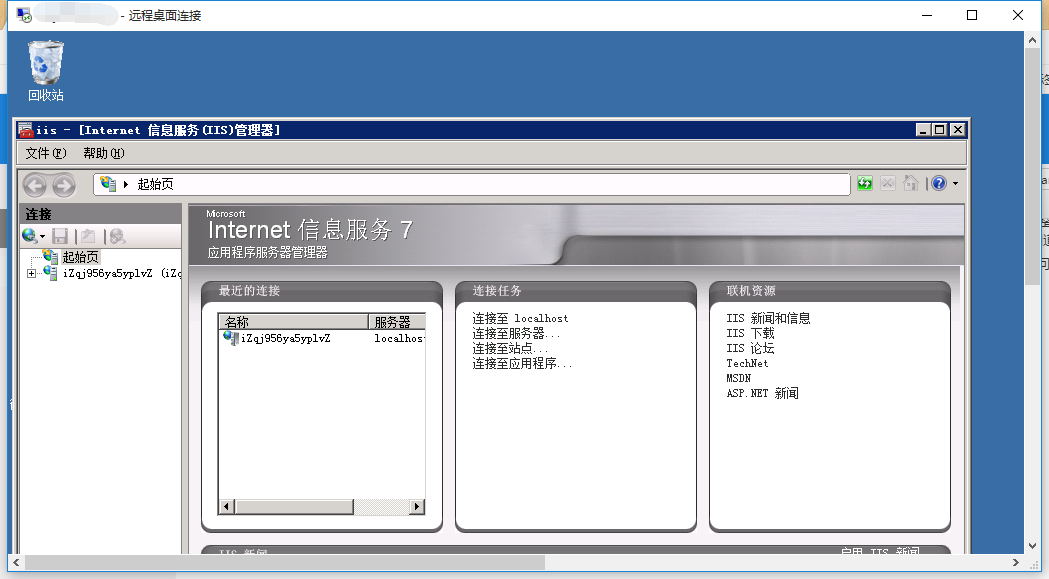The width and height of the screenshot is (1049, 579).
Task: Open ASP.NET 新闻 link
Action: click(x=763, y=394)
